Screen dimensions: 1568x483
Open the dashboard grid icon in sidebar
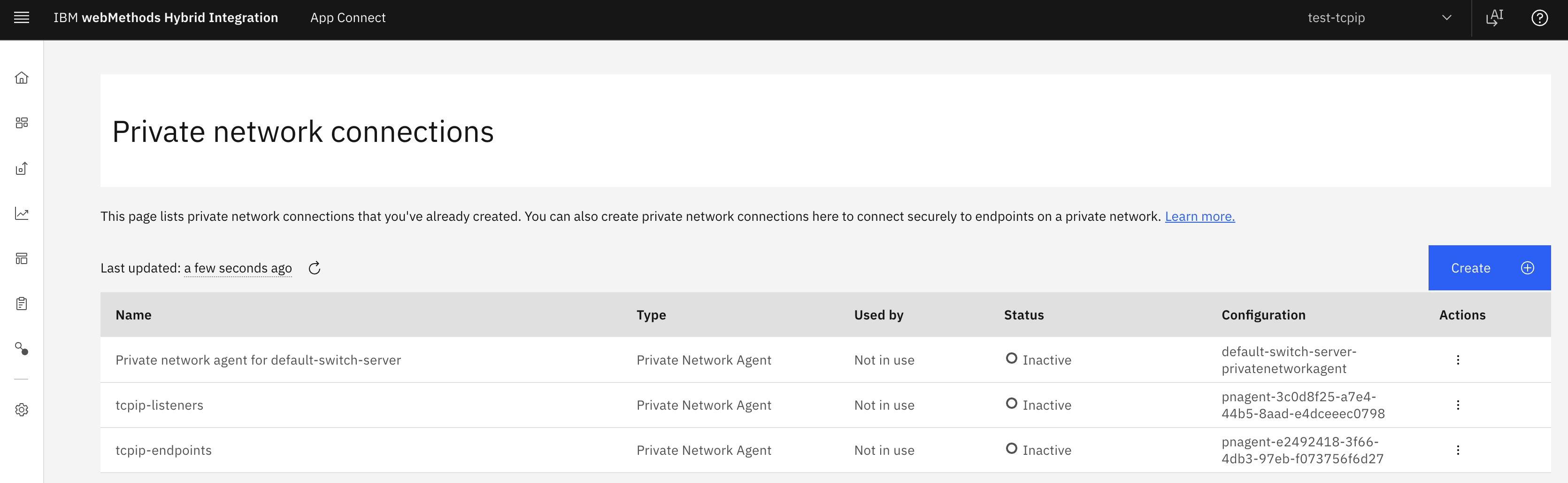[x=22, y=123]
